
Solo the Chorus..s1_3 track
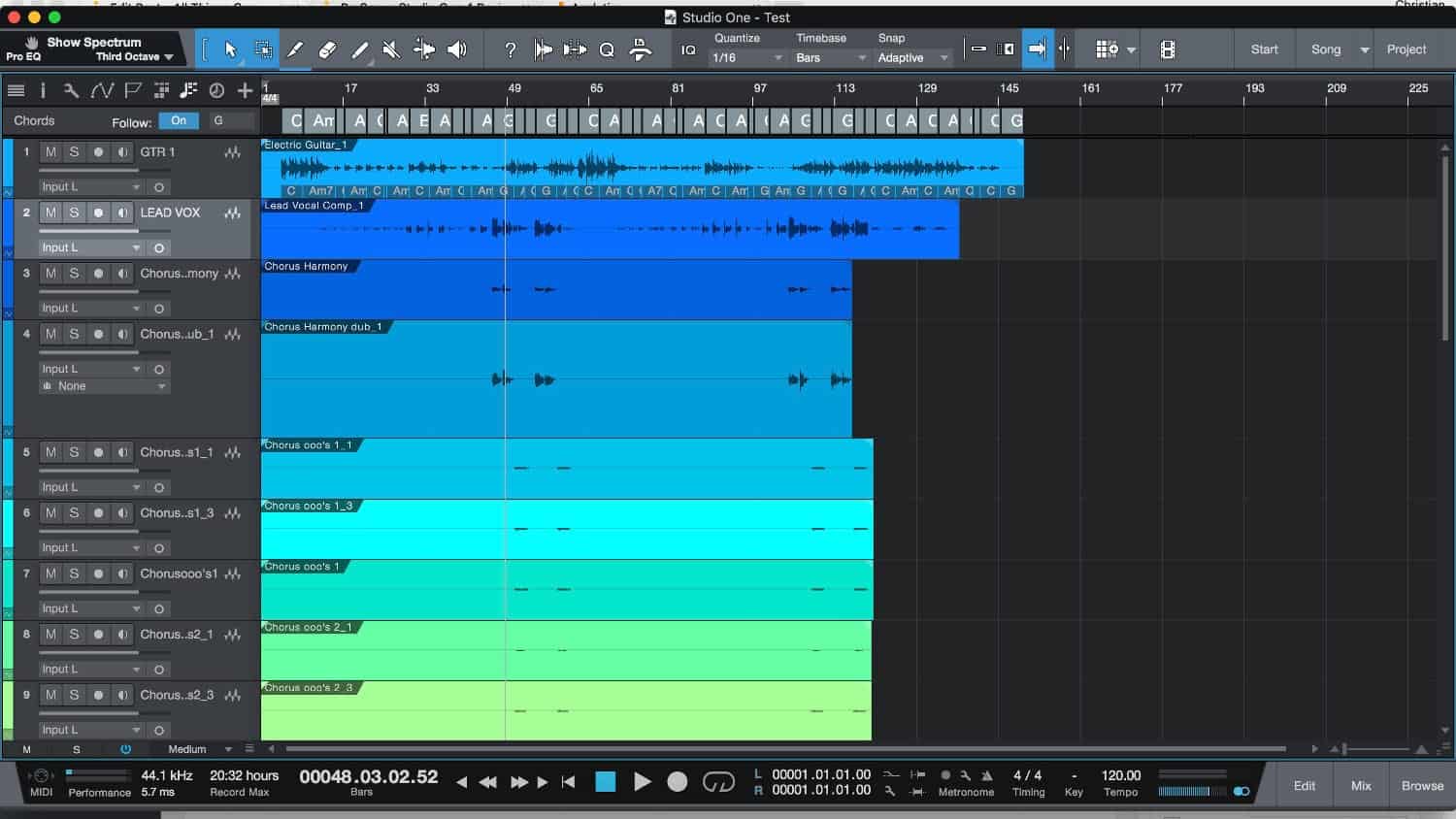point(74,513)
